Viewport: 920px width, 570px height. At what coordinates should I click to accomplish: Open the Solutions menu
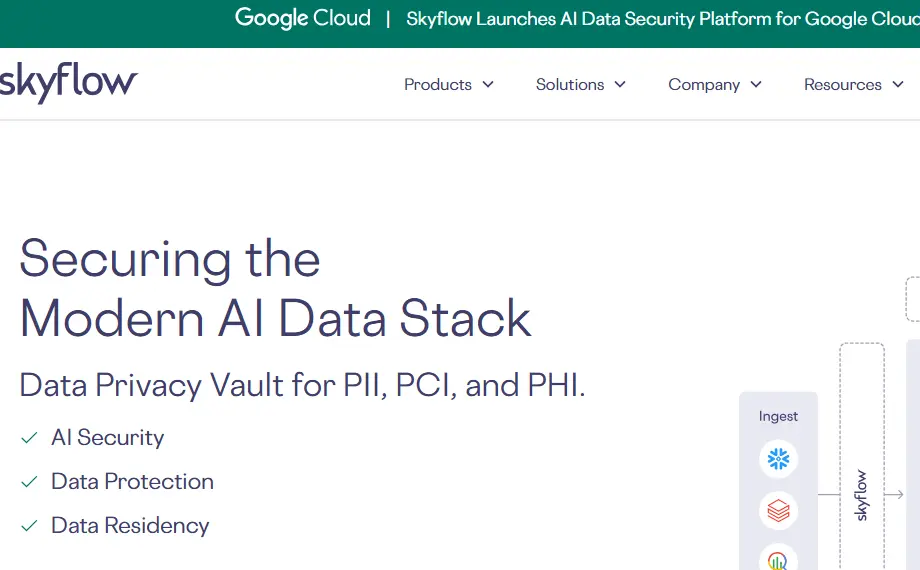point(570,85)
